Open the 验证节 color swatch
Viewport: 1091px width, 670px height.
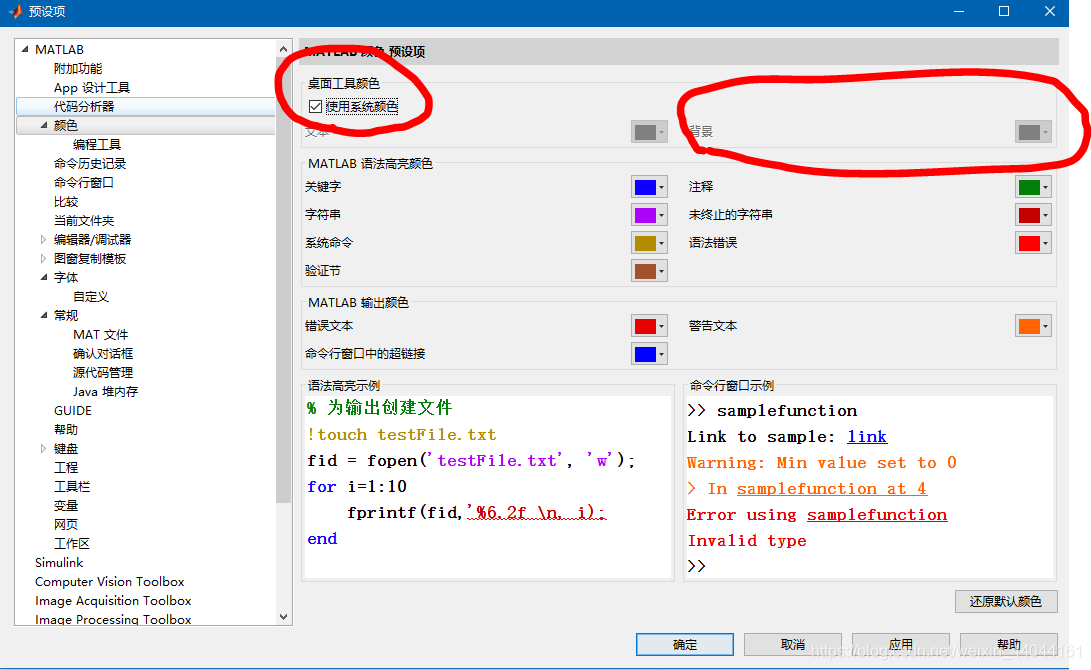(x=649, y=271)
